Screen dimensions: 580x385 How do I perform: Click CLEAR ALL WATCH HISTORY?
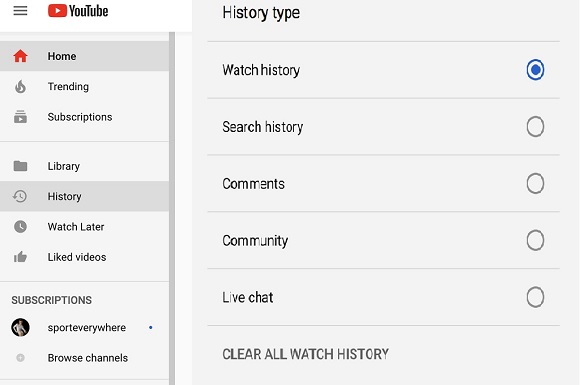306,354
